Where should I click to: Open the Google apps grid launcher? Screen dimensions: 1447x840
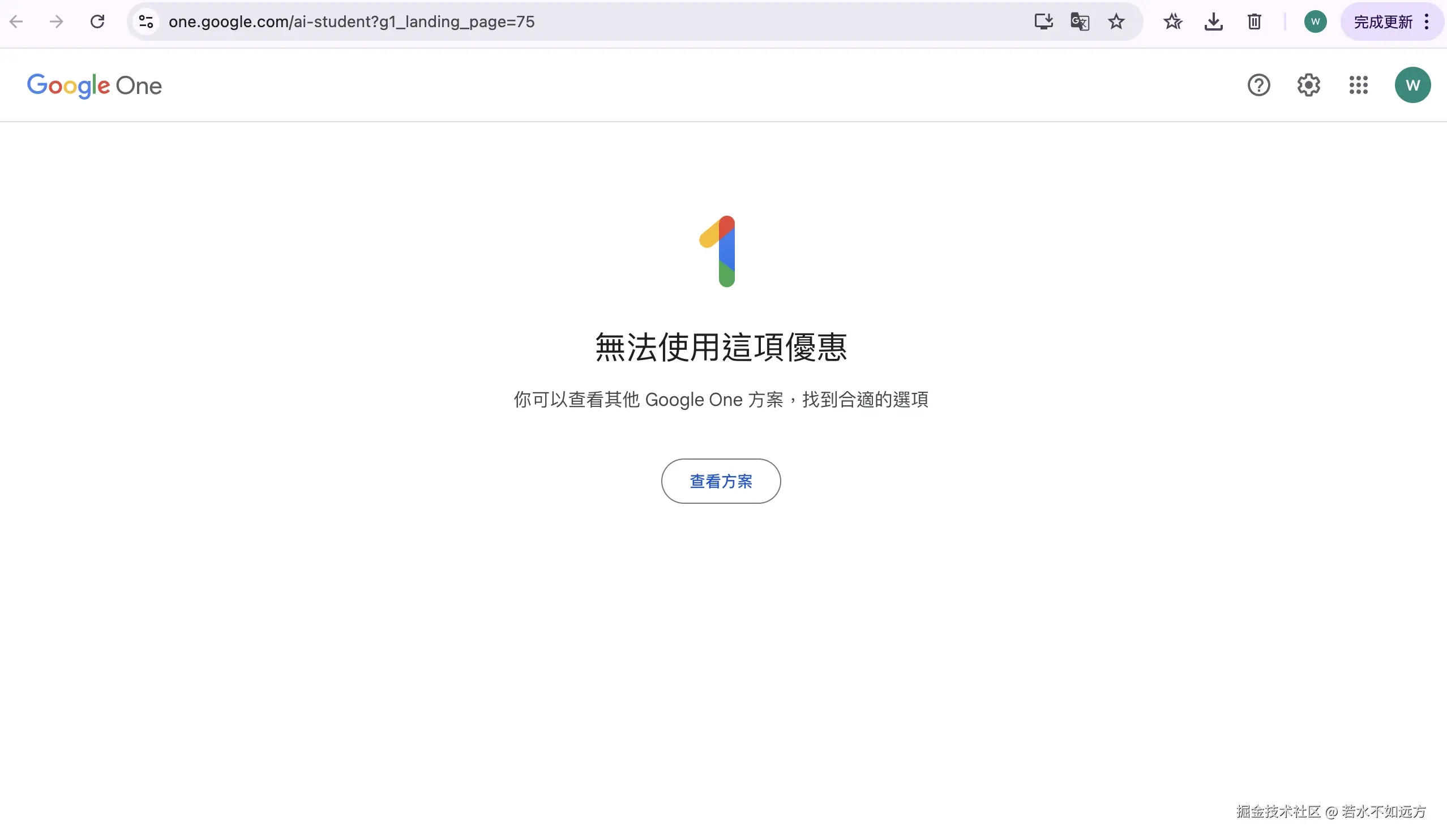[x=1359, y=85]
